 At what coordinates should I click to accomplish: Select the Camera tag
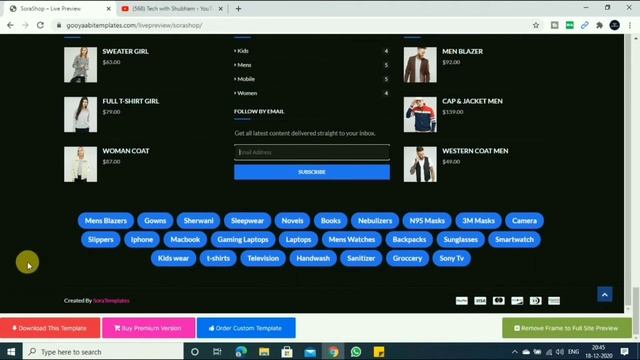coord(524,221)
